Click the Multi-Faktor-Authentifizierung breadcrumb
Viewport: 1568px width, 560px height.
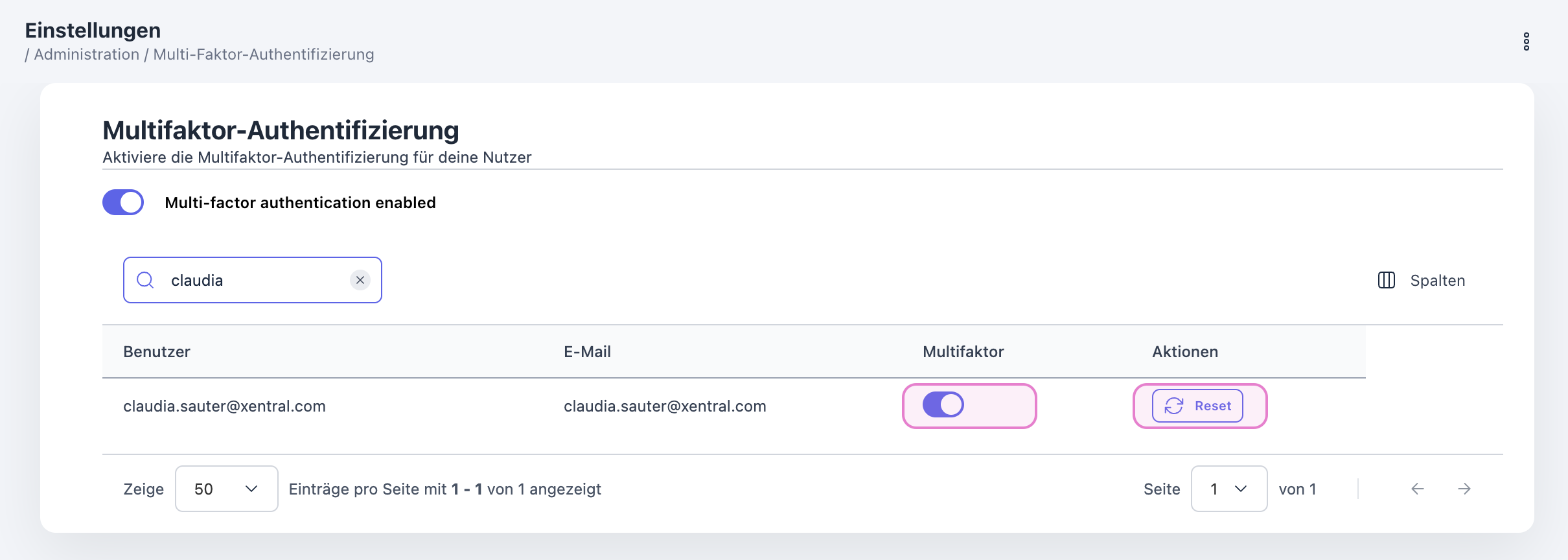pyautogui.click(x=264, y=54)
